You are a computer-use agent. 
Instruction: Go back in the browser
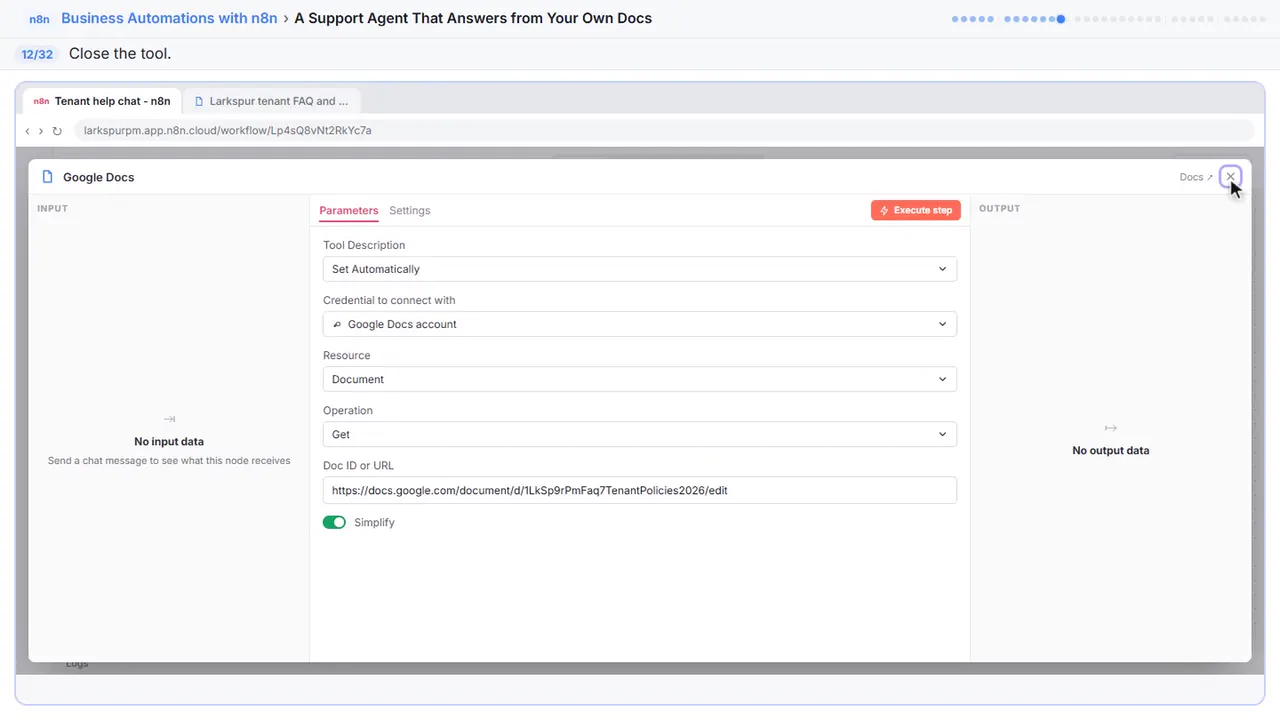click(x=27, y=131)
